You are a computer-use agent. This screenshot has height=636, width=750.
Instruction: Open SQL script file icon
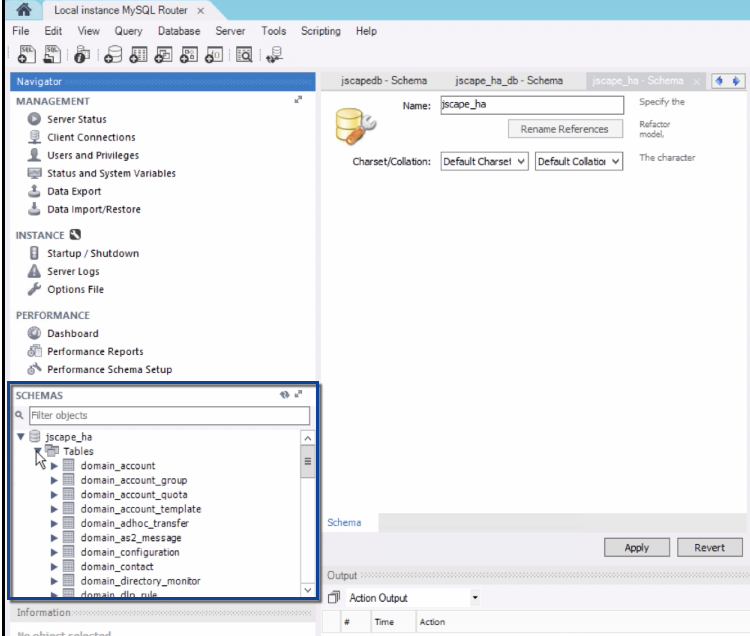pyautogui.click(x=52, y=55)
